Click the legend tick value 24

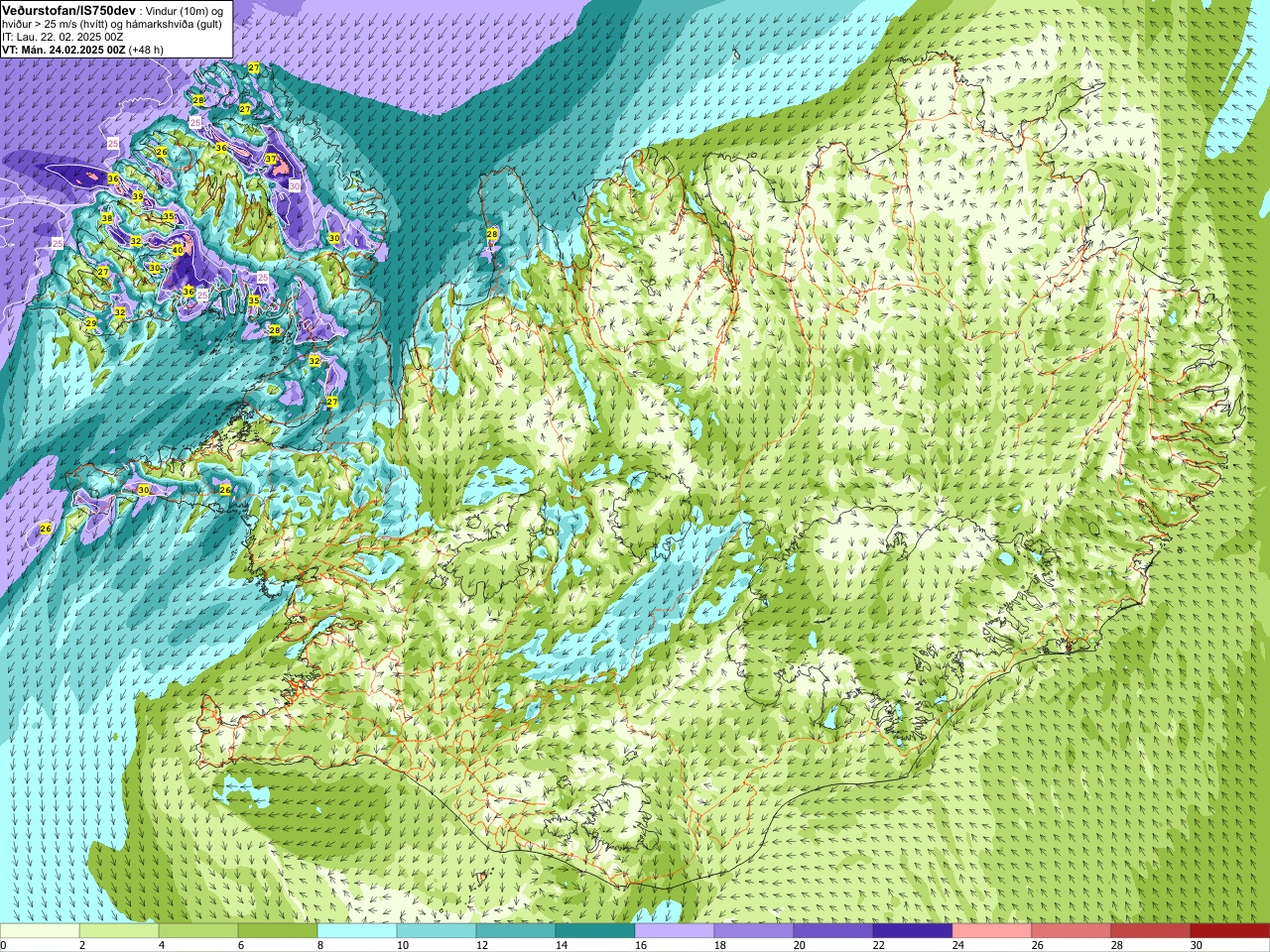[958, 945]
